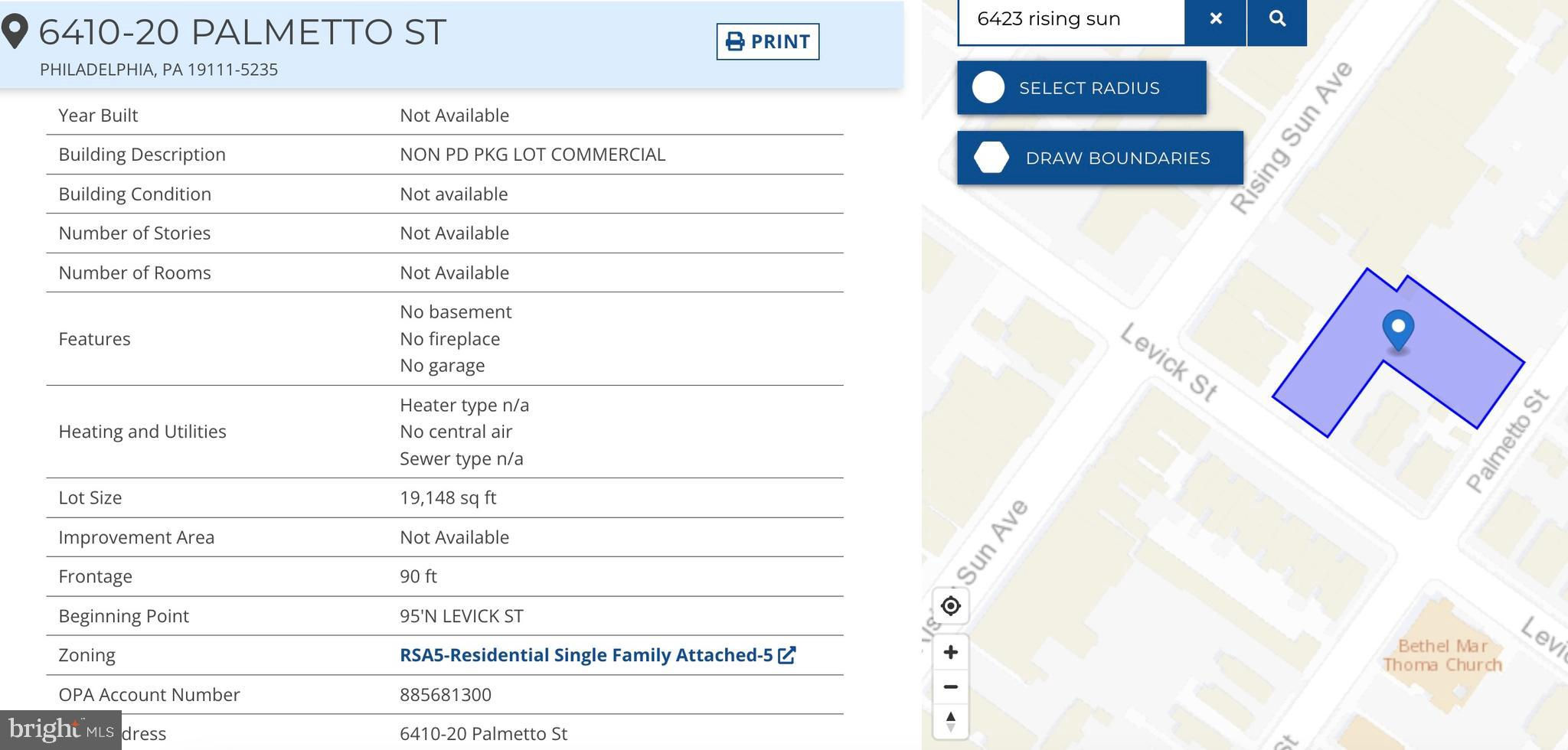
Task: Click the Print button
Action: pos(767,41)
